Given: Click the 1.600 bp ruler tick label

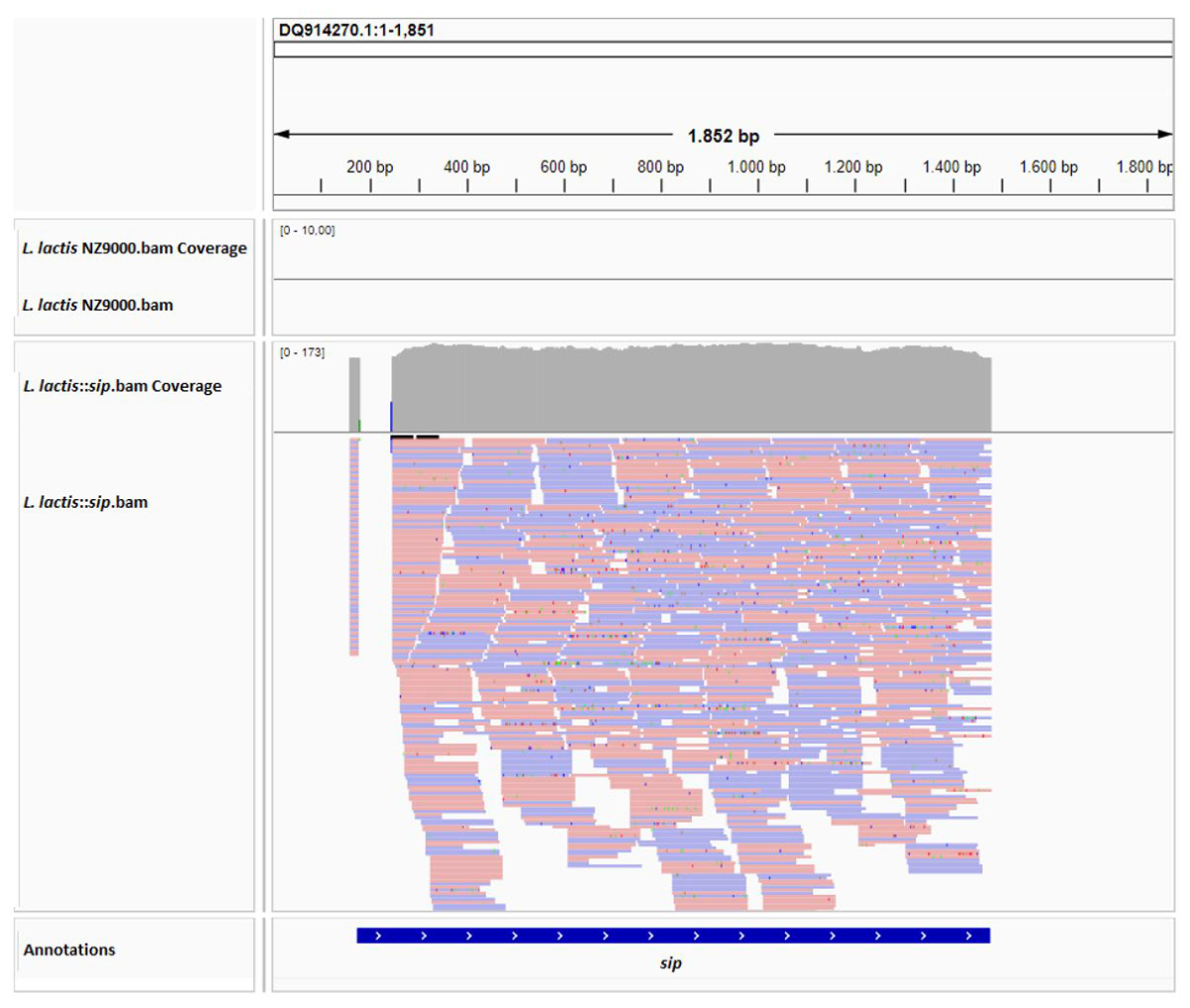Looking at the screenshot, I should 1049,167.
